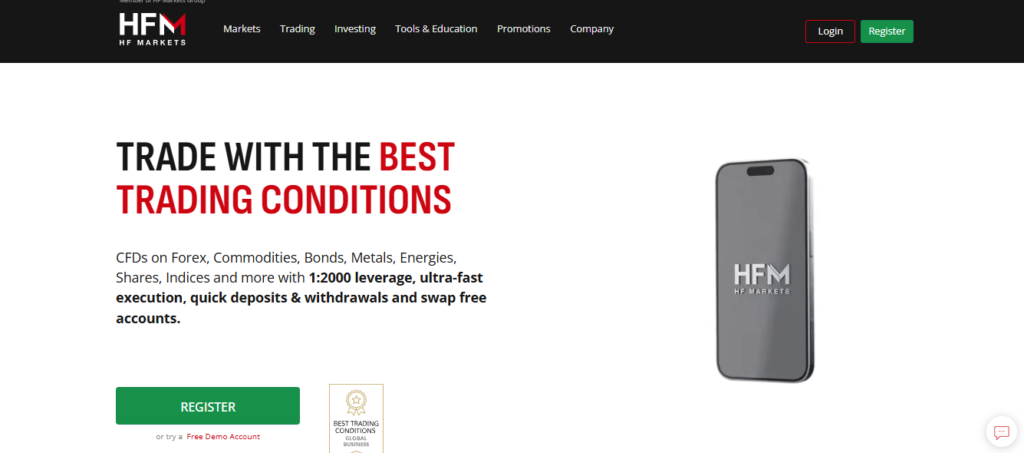Click the 'CFDs on Forex, Commodities' text
Image resolution: width=1024 pixels, height=453 pixels.
pos(206,257)
